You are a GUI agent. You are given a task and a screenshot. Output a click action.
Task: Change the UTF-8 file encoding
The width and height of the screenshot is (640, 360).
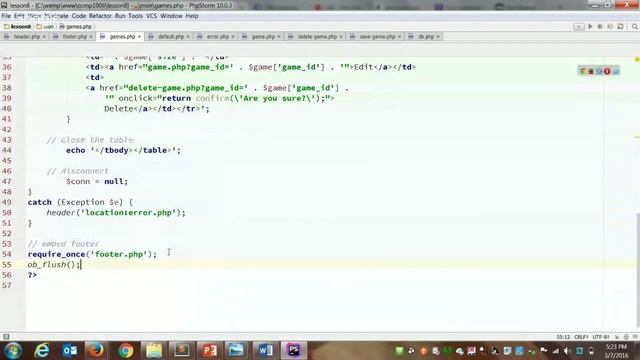601,337
